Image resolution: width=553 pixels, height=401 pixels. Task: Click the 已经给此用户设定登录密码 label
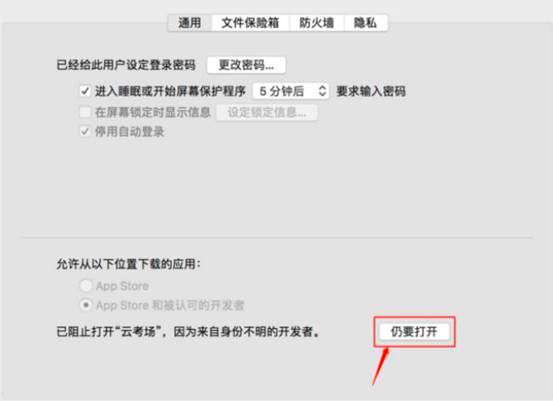(126, 65)
